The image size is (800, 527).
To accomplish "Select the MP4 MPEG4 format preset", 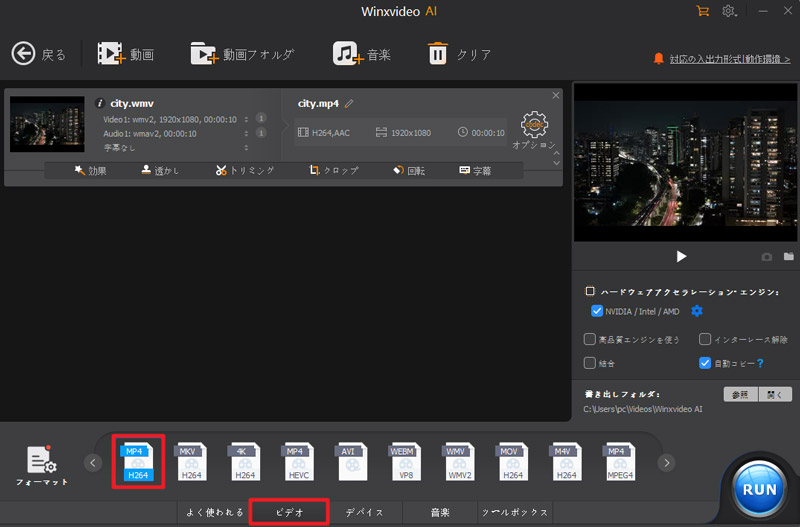I will click(x=620, y=462).
